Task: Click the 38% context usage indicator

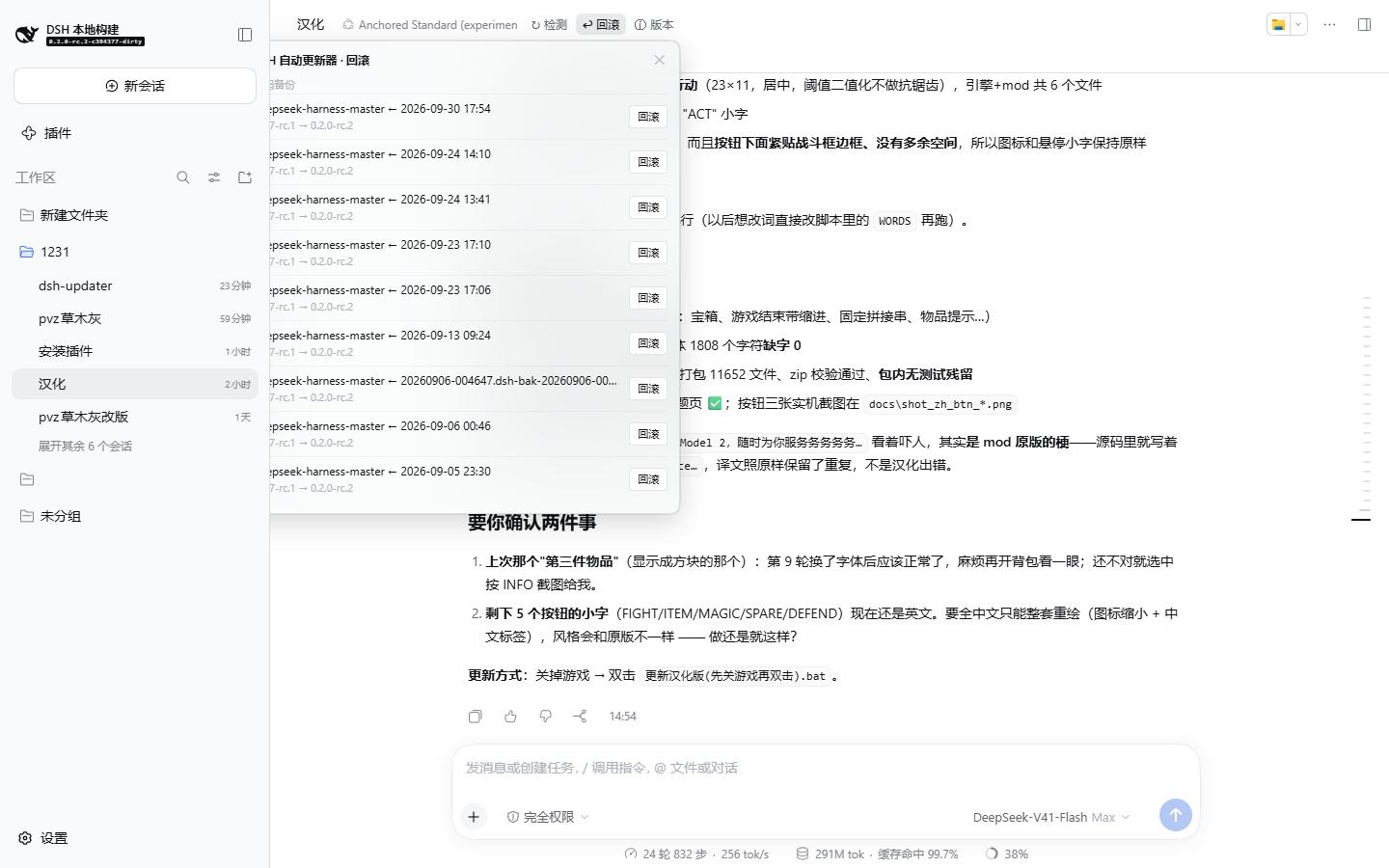Action: click(1007, 854)
